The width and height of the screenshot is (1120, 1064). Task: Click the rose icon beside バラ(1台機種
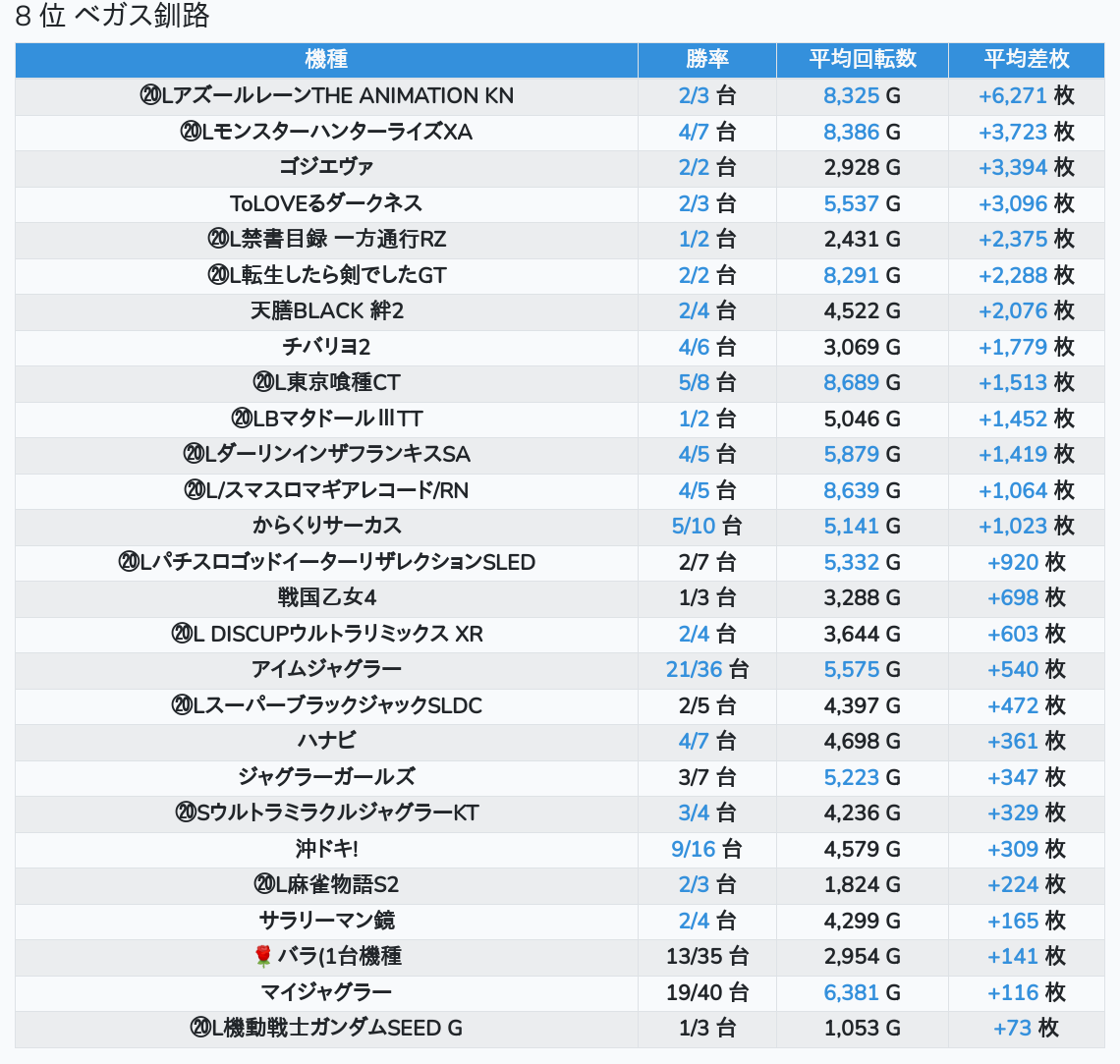coord(262,956)
